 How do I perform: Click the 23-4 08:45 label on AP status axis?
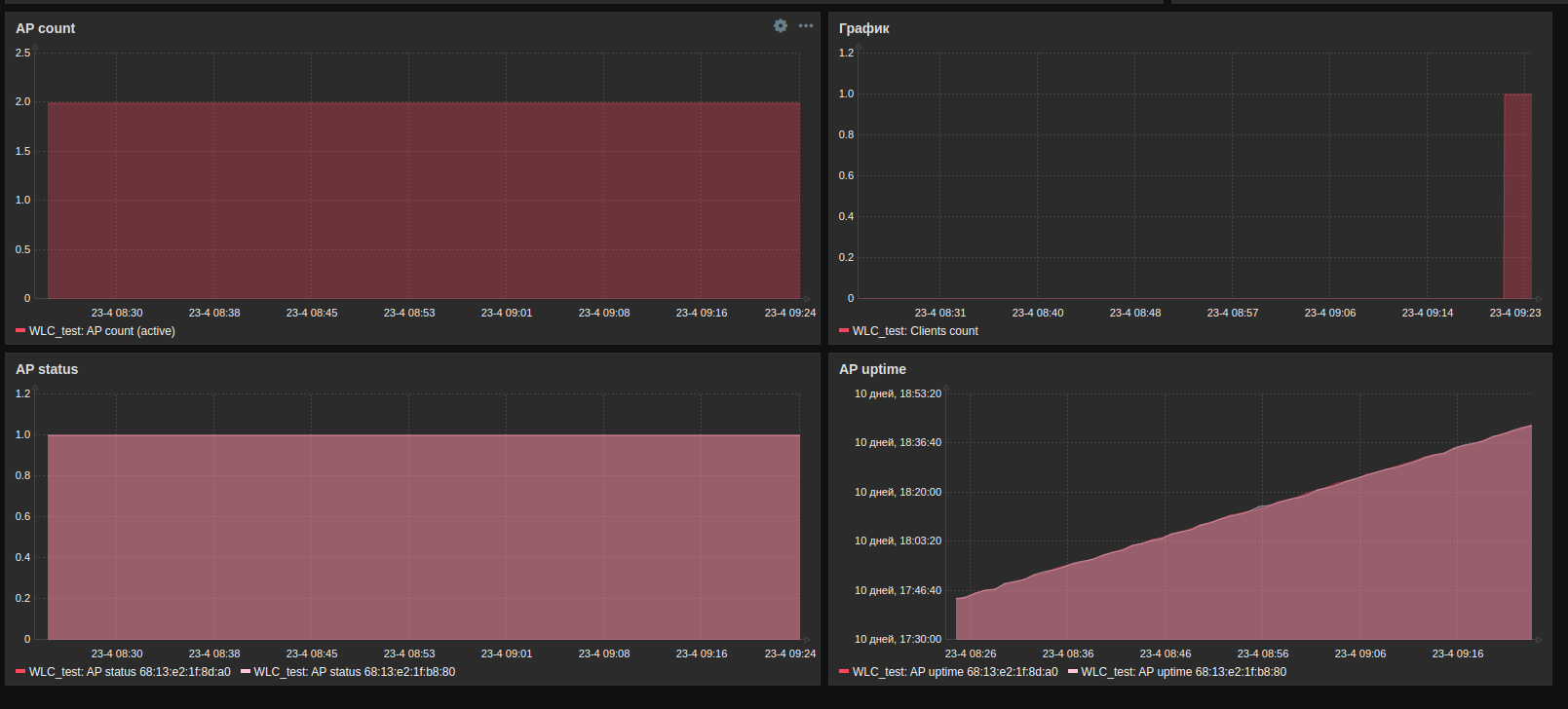(312, 653)
